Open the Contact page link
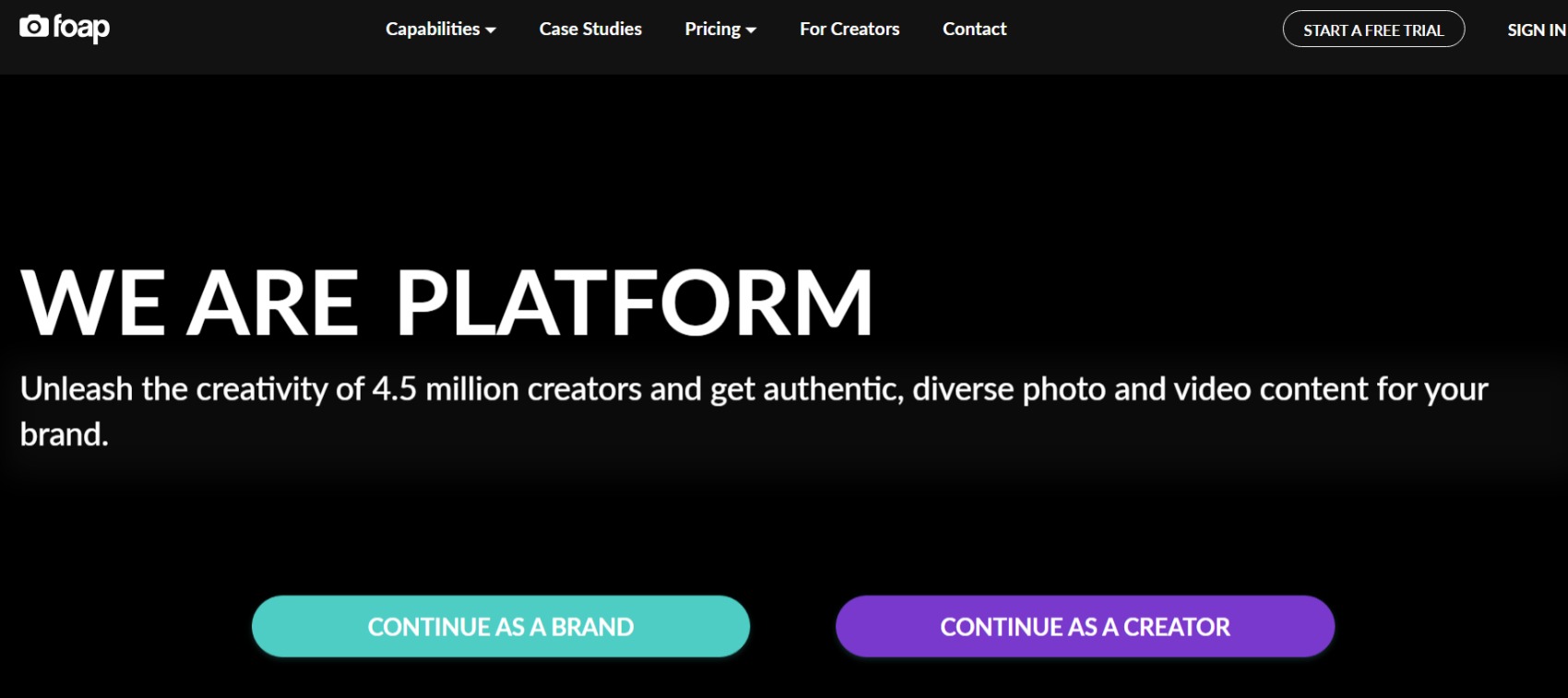Screen dimensions: 1568x698 pos(974,29)
